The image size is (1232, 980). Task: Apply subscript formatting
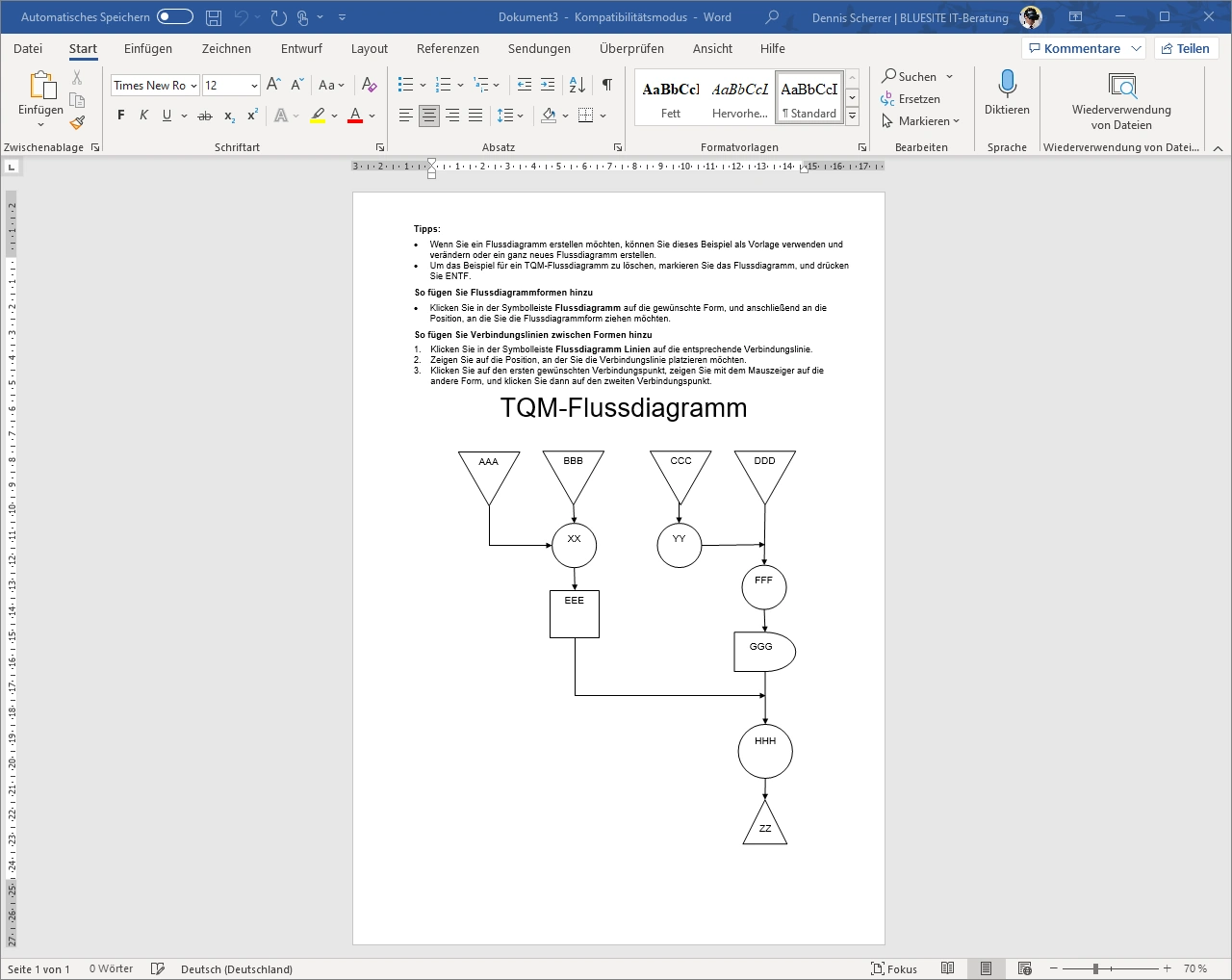pyautogui.click(x=229, y=116)
